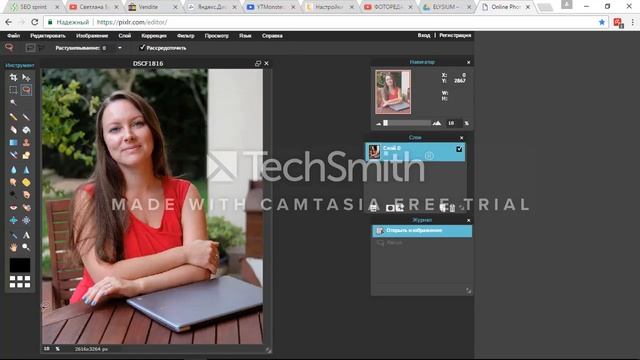Open the Растушевывание feather dropdown arrow
The image size is (640, 360).
[120, 48]
